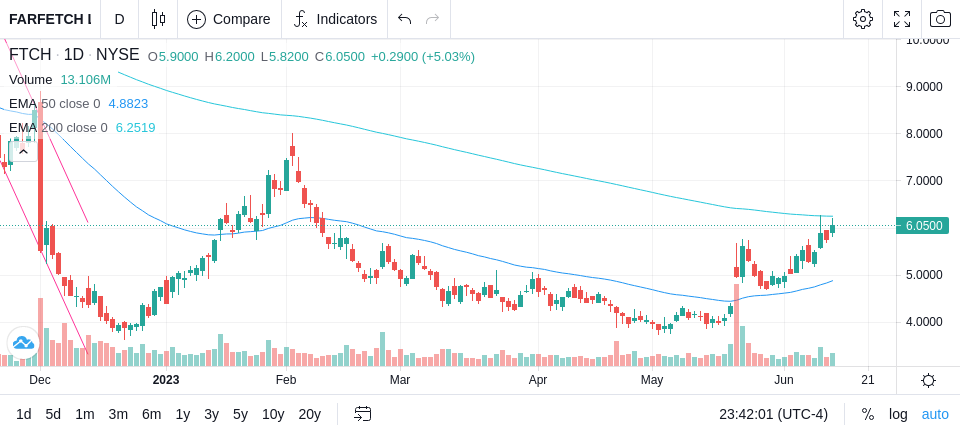Screen dimensions: 960x433
Task: Select the 20y time range
Action: tap(309, 415)
